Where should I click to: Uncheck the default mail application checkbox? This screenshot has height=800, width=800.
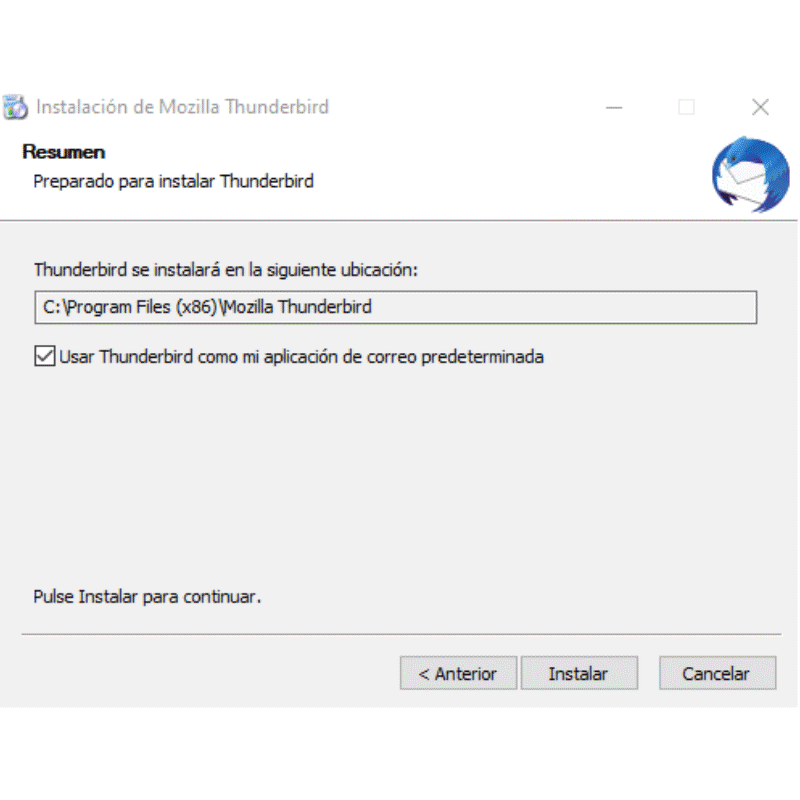click(x=45, y=356)
